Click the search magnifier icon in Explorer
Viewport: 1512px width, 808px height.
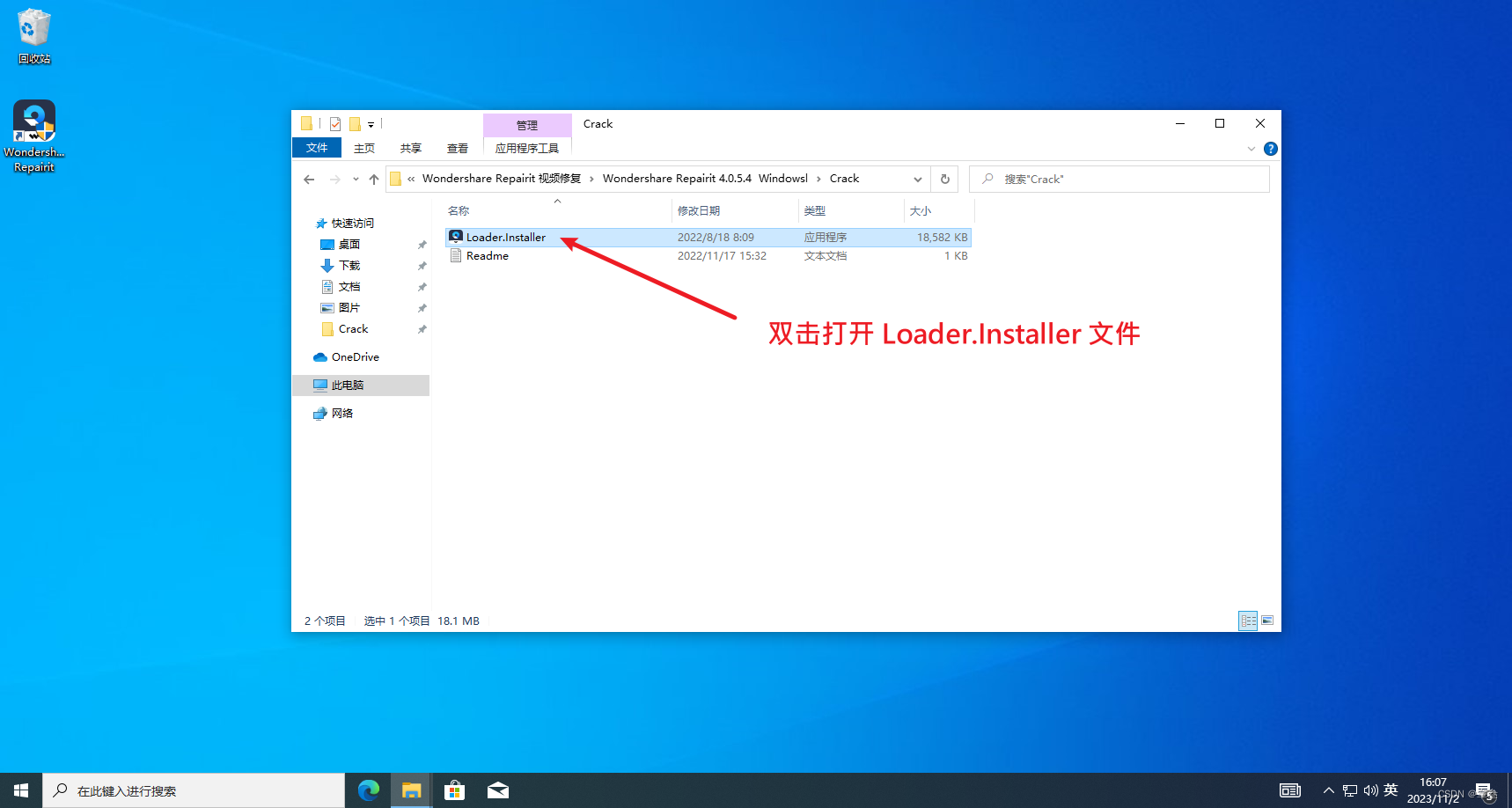[x=987, y=179]
